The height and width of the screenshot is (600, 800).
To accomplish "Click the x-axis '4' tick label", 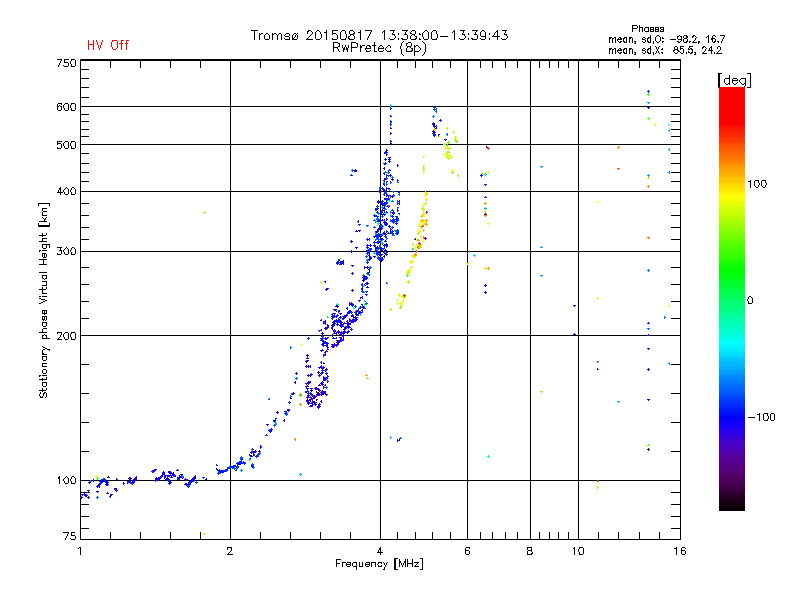I will click(380, 551).
